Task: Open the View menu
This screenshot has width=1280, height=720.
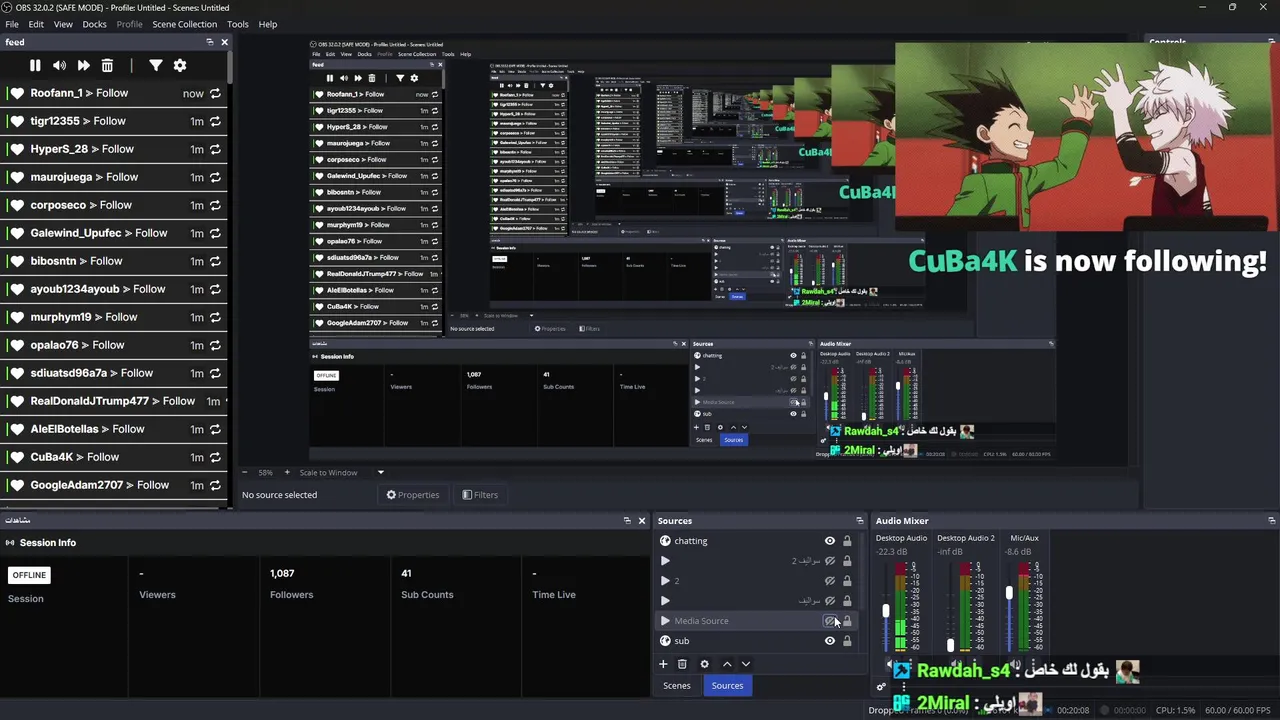Action: (x=63, y=24)
